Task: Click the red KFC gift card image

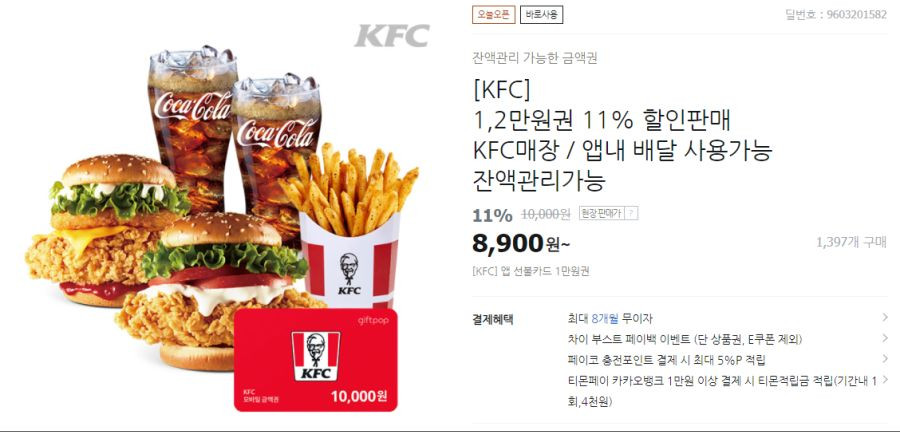Action: (316, 360)
